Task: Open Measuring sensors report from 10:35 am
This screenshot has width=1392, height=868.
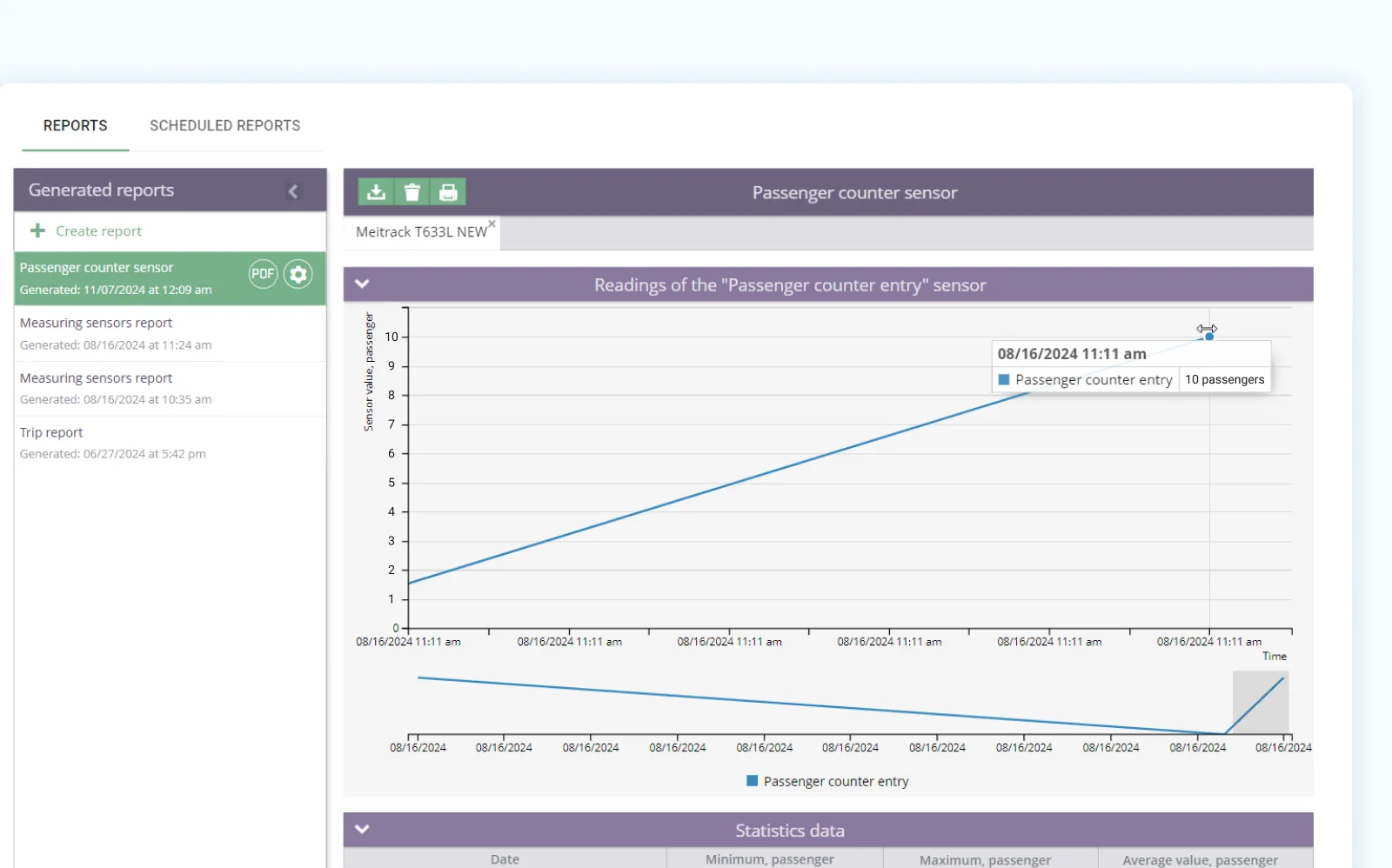Action: coord(170,389)
